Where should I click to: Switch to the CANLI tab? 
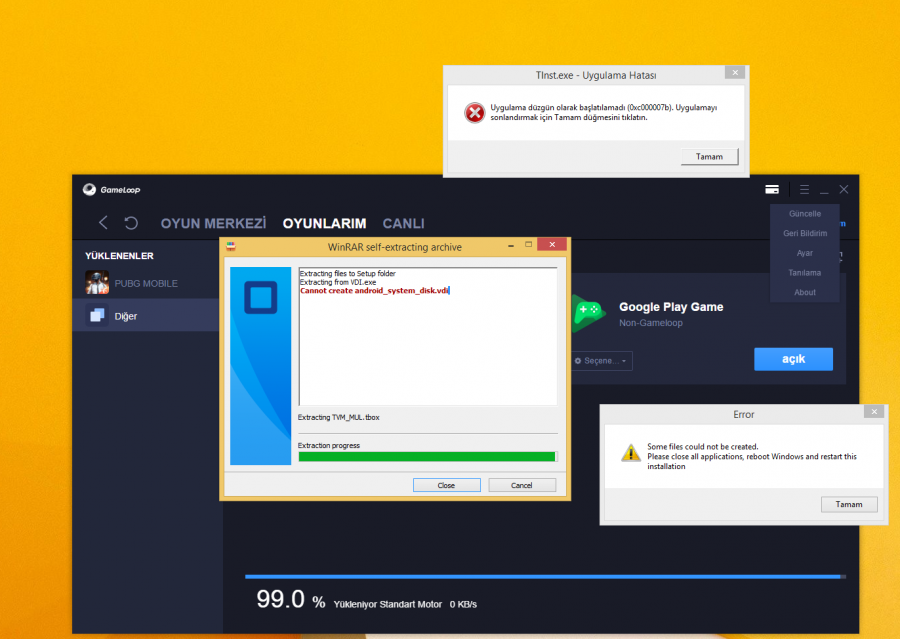(x=404, y=223)
